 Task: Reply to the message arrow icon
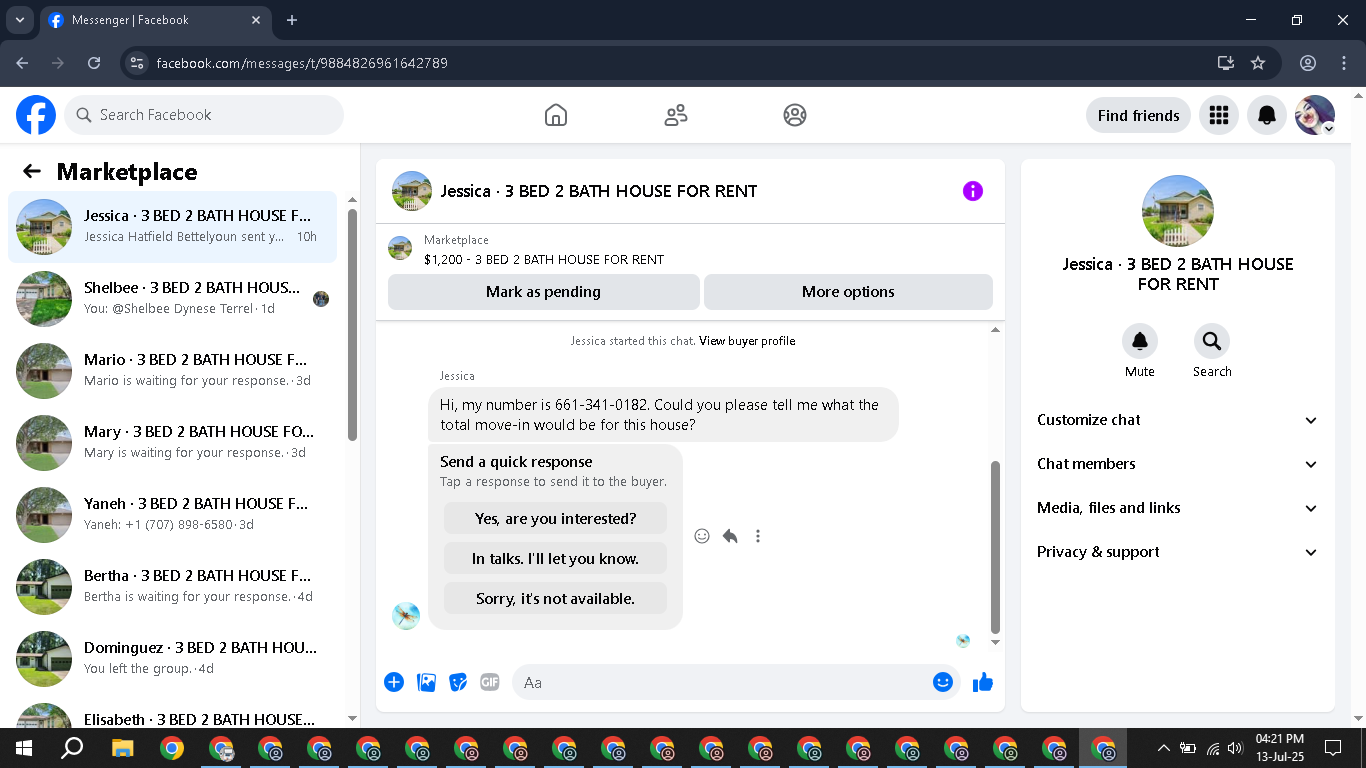(x=730, y=536)
